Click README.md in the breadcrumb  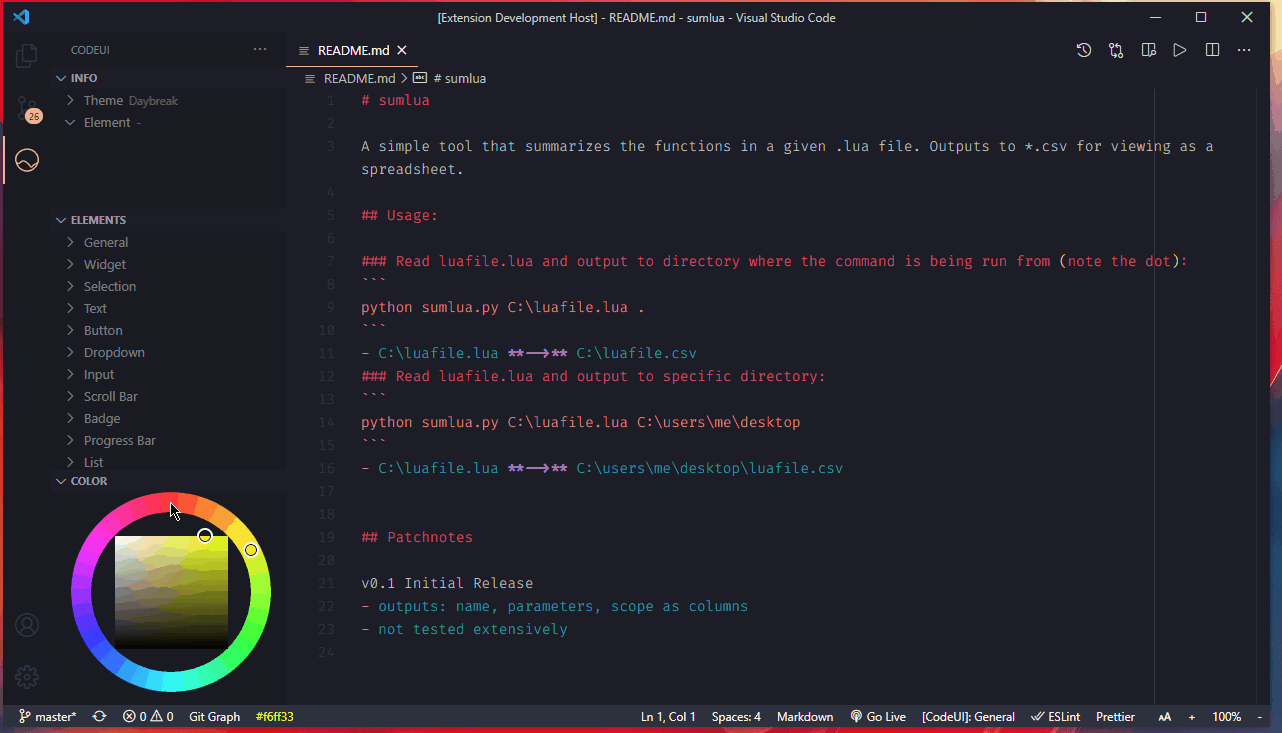(x=359, y=78)
